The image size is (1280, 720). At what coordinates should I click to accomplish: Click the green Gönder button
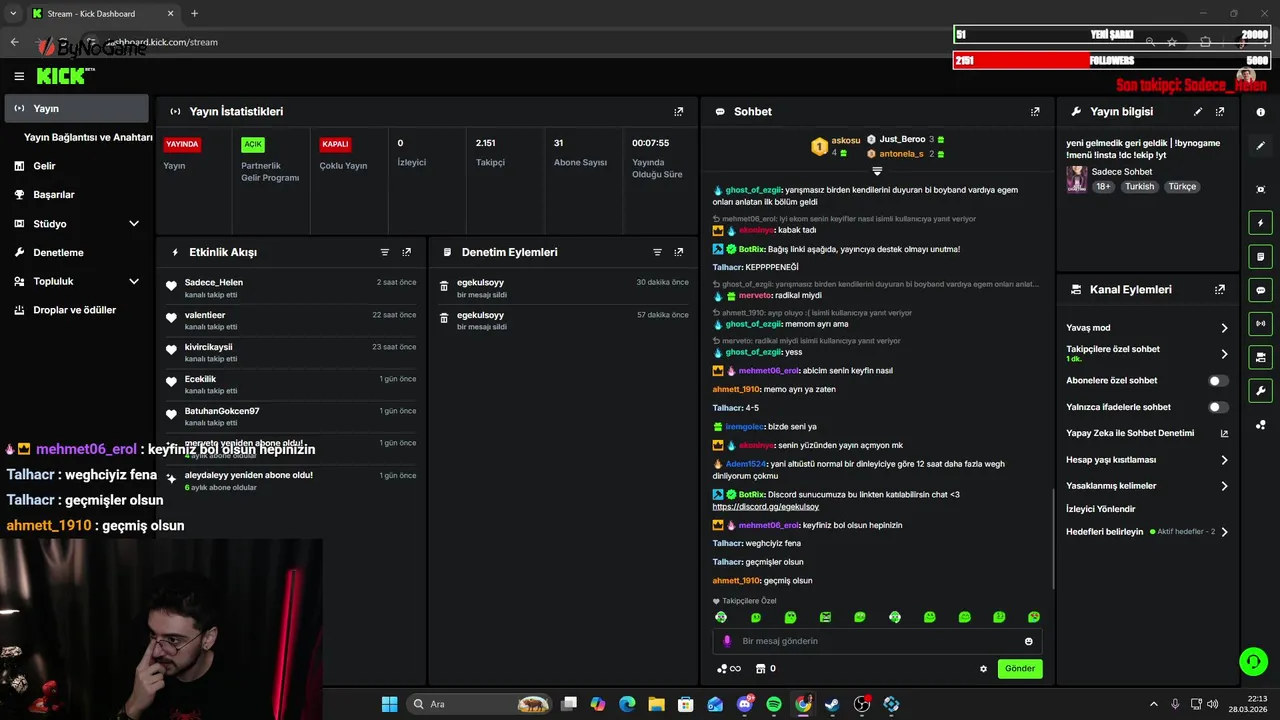tap(1020, 669)
